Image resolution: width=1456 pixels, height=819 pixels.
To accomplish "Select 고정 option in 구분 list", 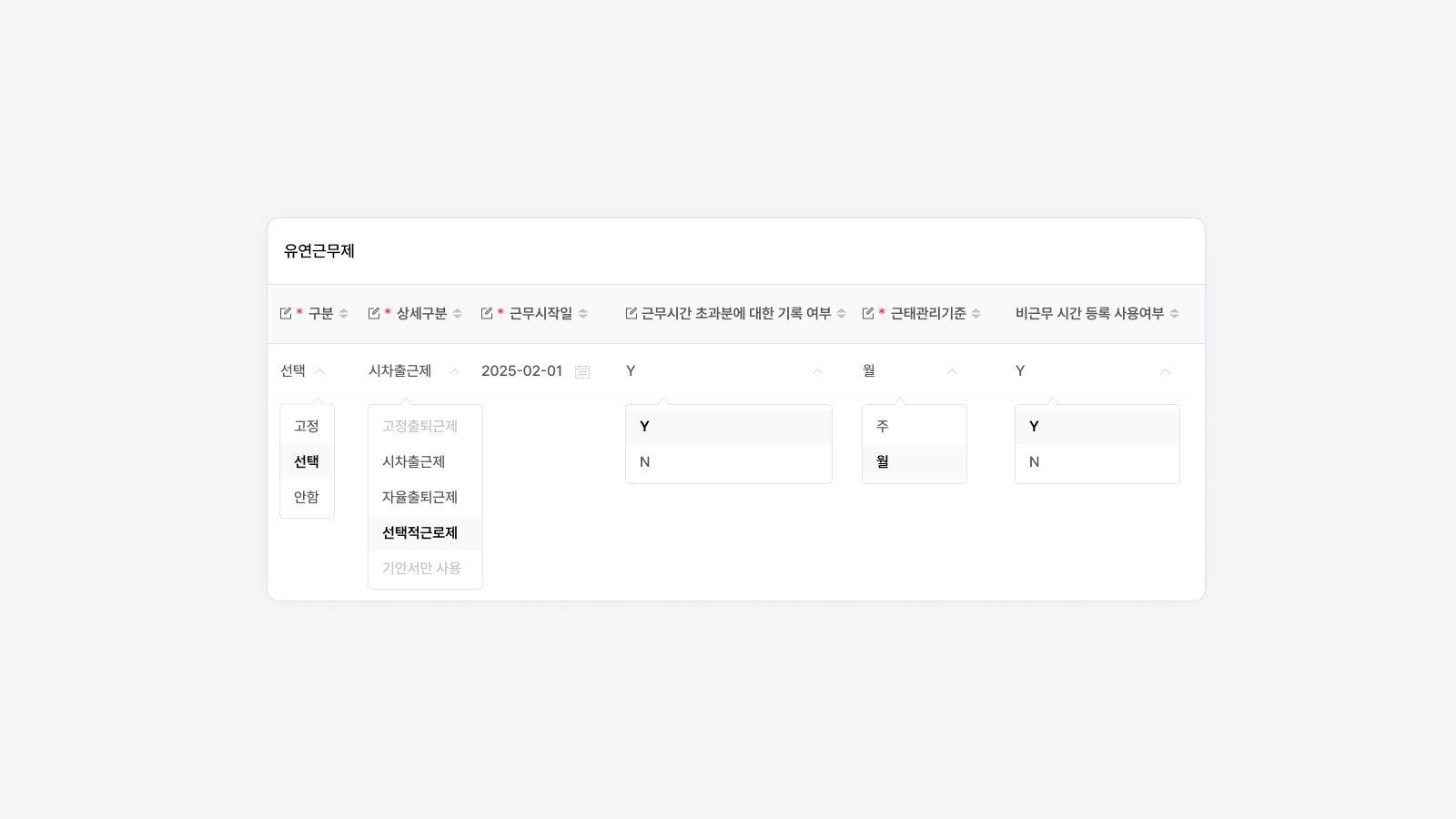I will [x=307, y=426].
